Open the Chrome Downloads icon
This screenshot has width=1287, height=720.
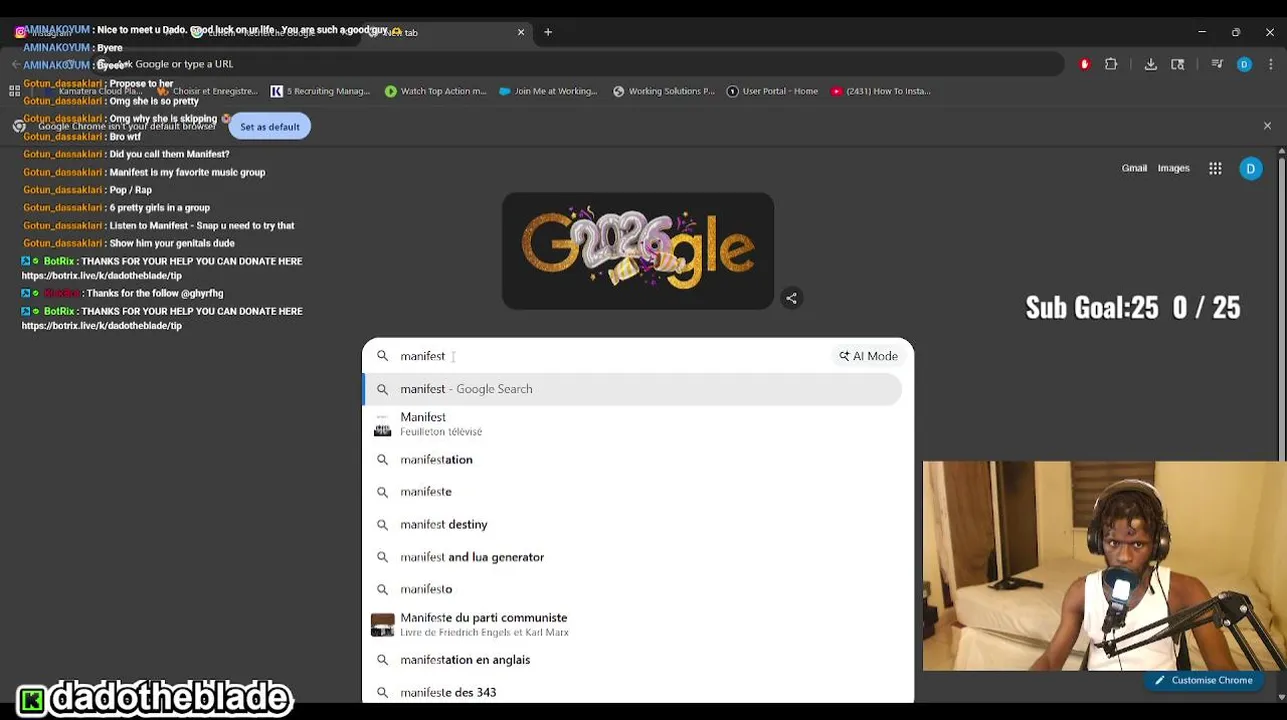click(x=1151, y=64)
